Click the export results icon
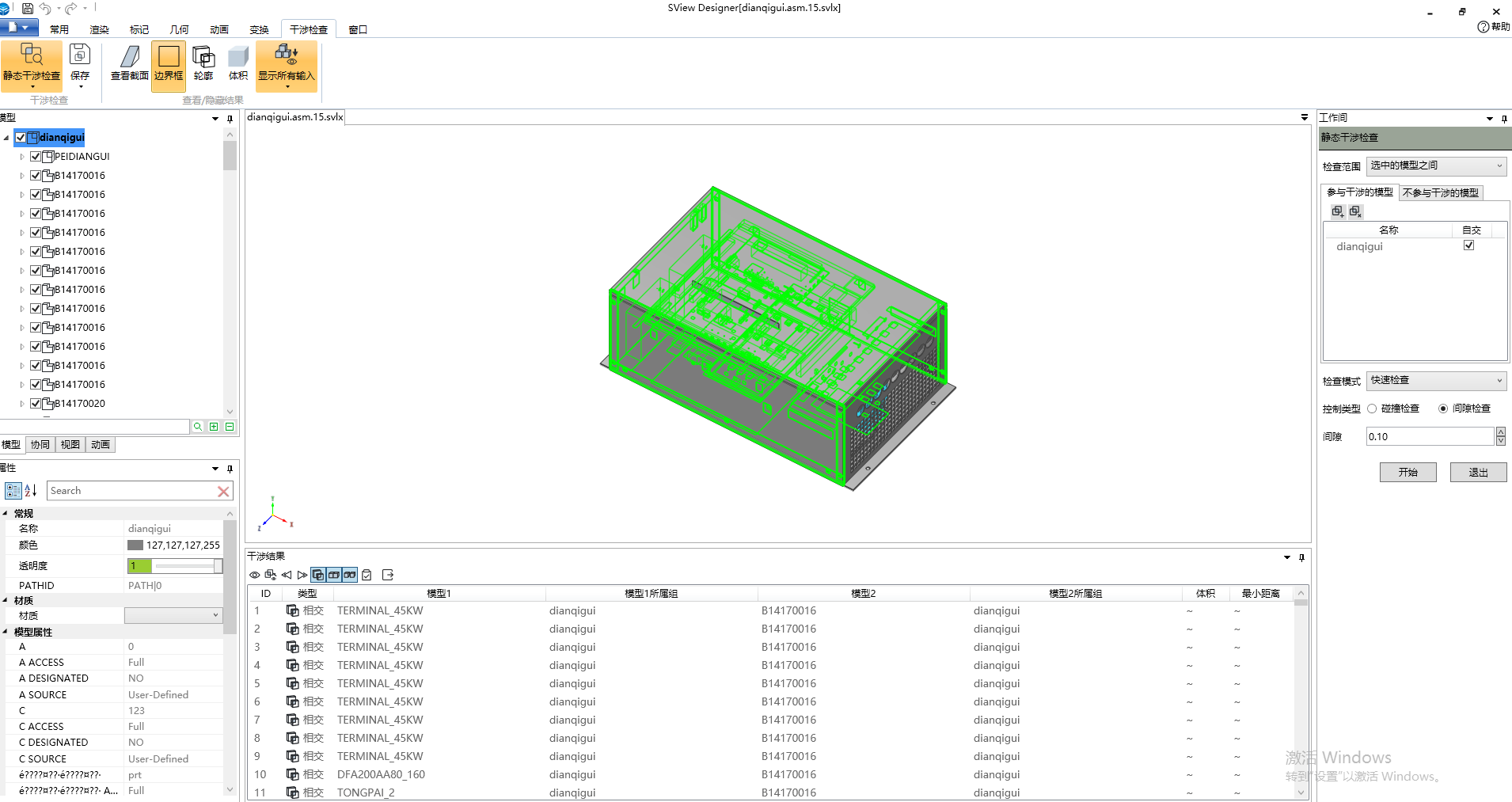 (388, 575)
